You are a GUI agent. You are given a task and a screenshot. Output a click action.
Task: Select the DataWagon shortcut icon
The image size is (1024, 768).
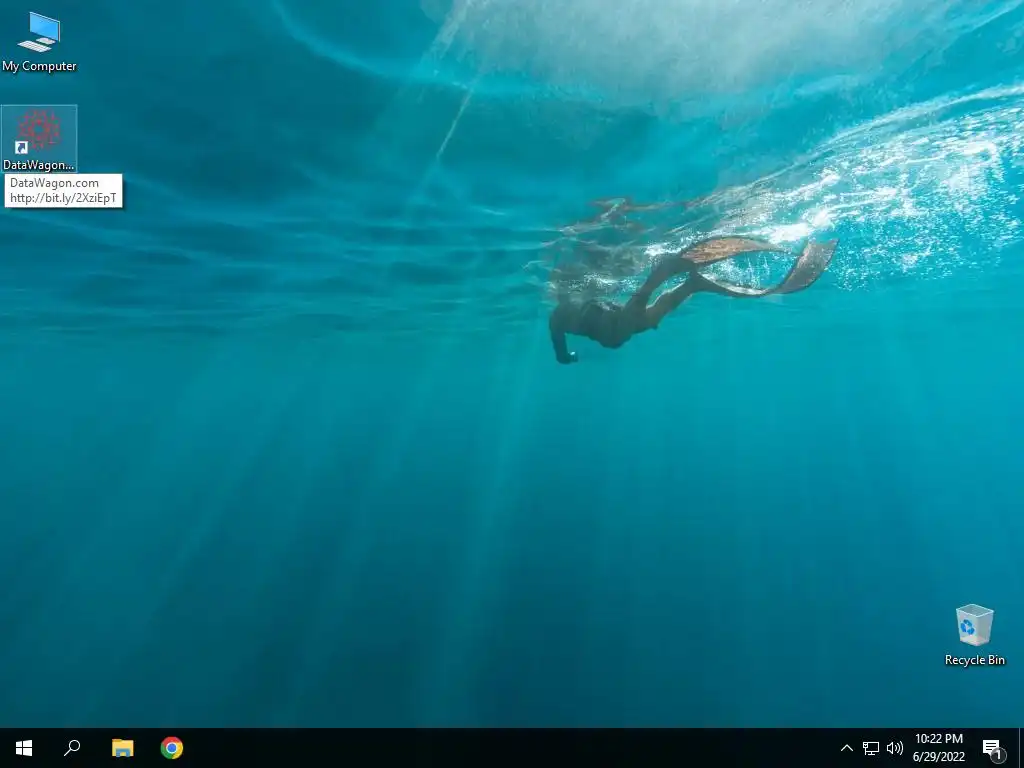[39, 138]
